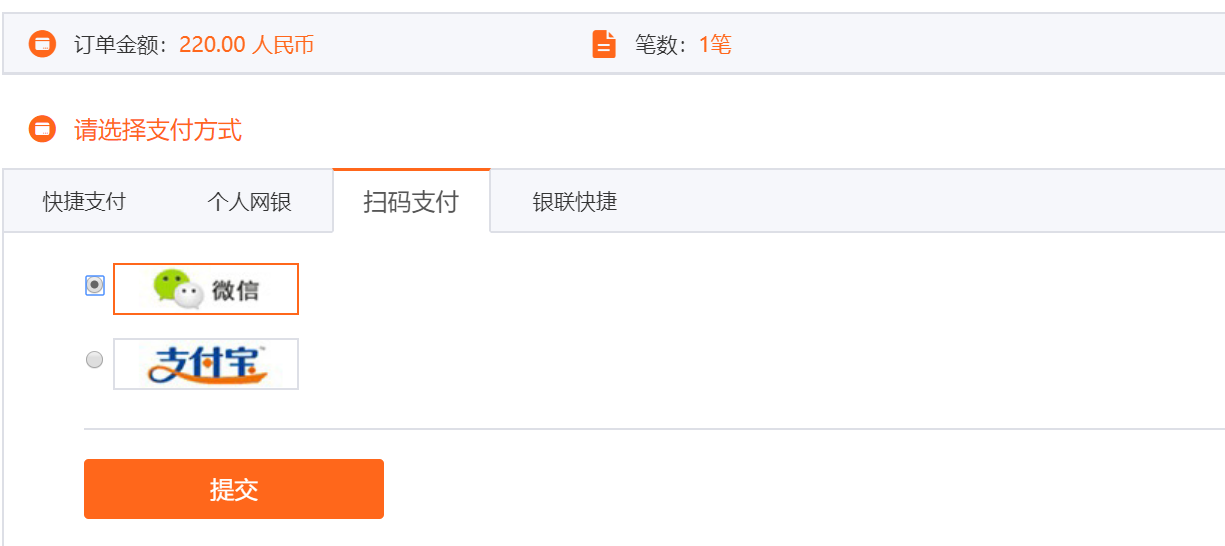The height and width of the screenshot is (546, 1225).
Task: Click the 微信 text label in the WeChat option
Action: point(236,290)
